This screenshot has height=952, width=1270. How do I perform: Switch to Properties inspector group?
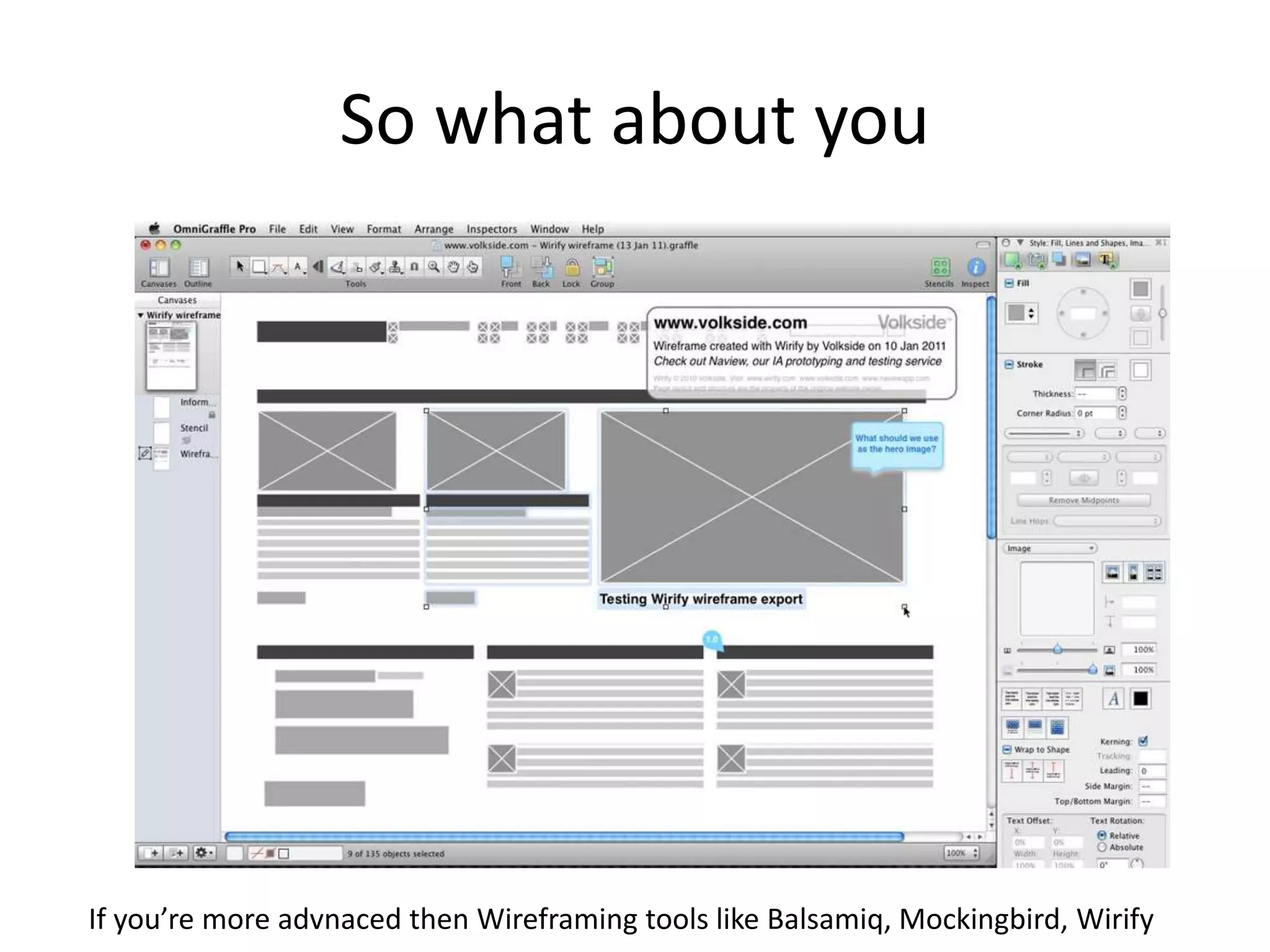[x=1037, y=260]
